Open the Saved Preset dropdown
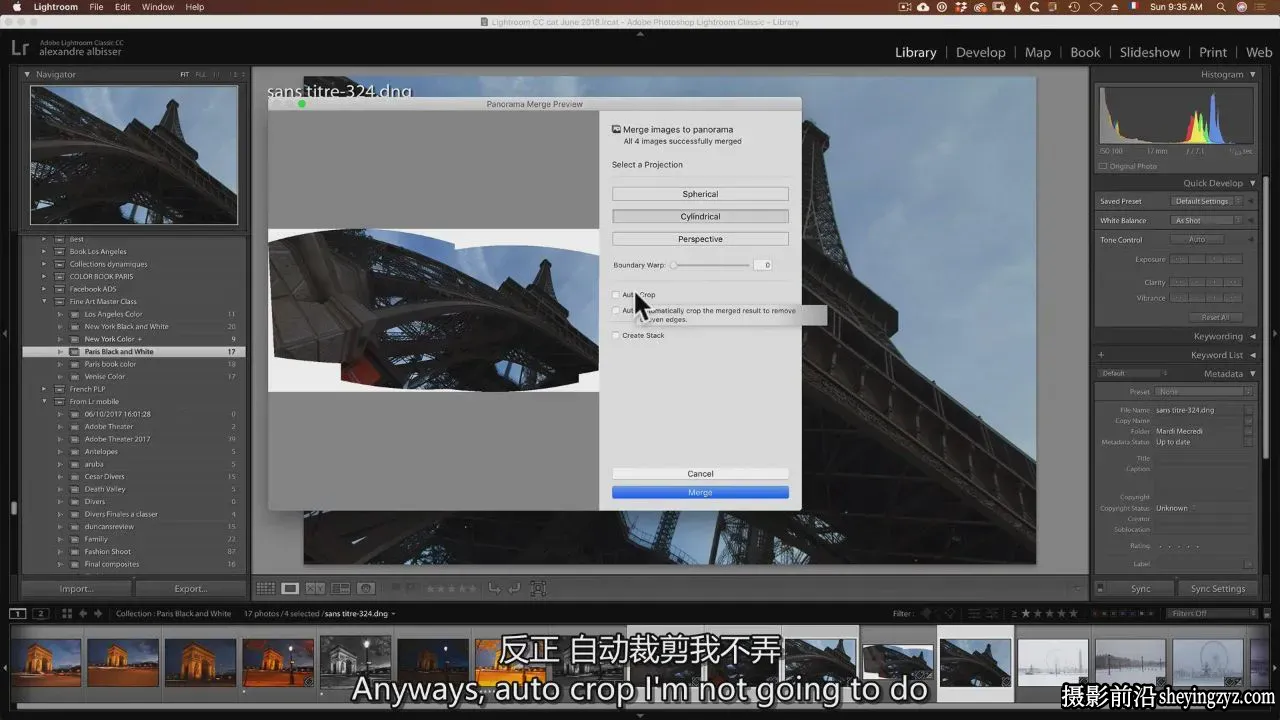 click(1207, 201)
